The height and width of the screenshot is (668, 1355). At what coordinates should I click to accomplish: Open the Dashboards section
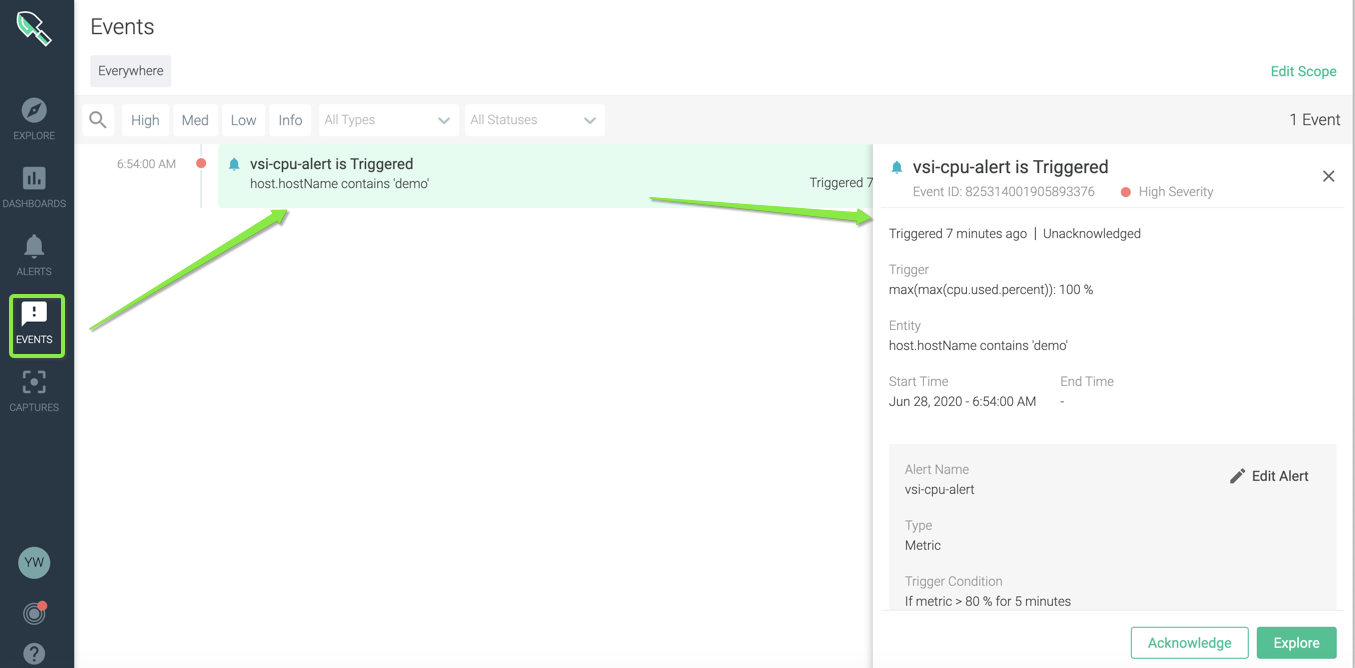(34, 187)
